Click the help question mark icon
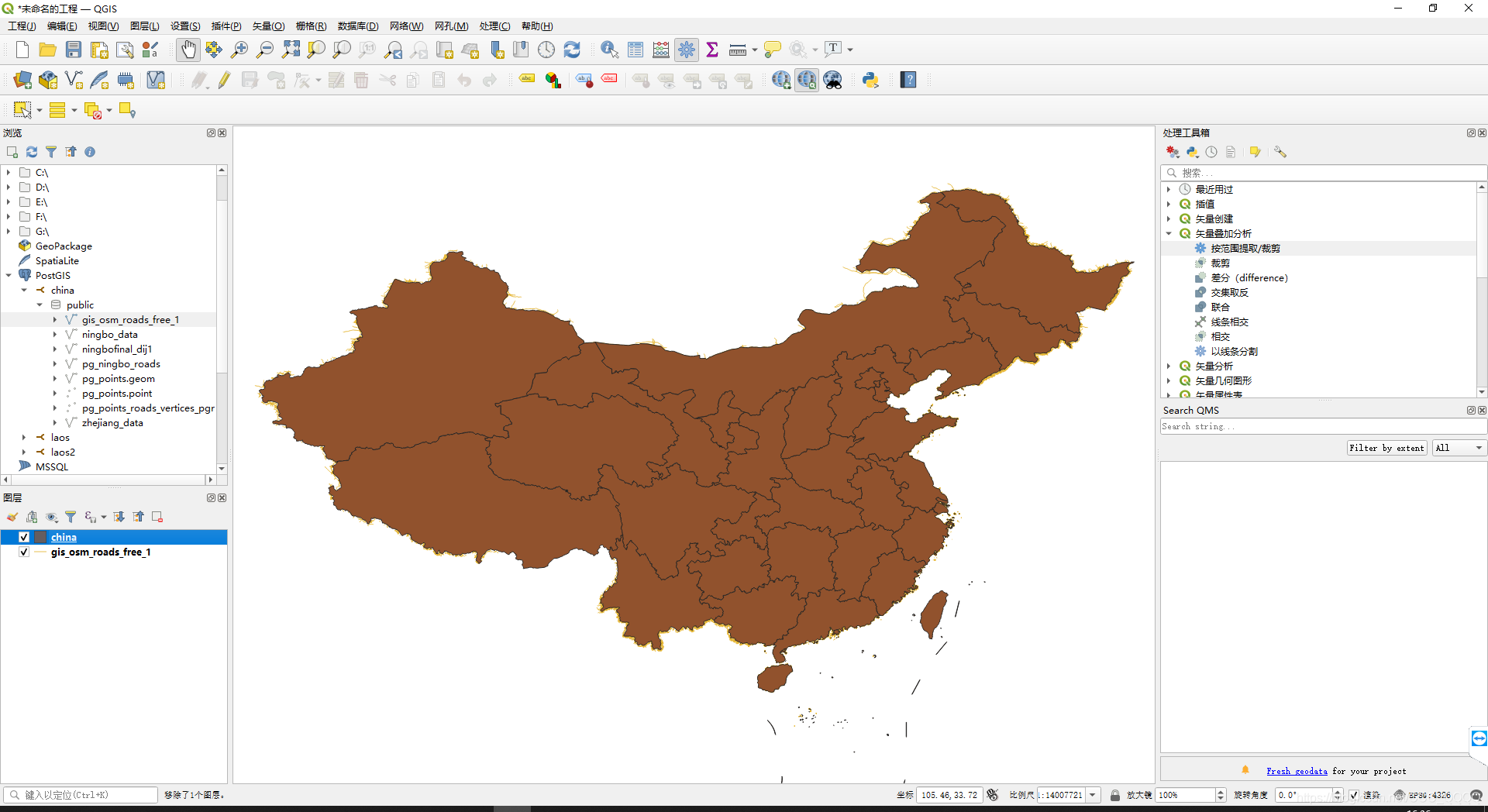Viewport: 1488px width, 812px height. coord(908,80)
